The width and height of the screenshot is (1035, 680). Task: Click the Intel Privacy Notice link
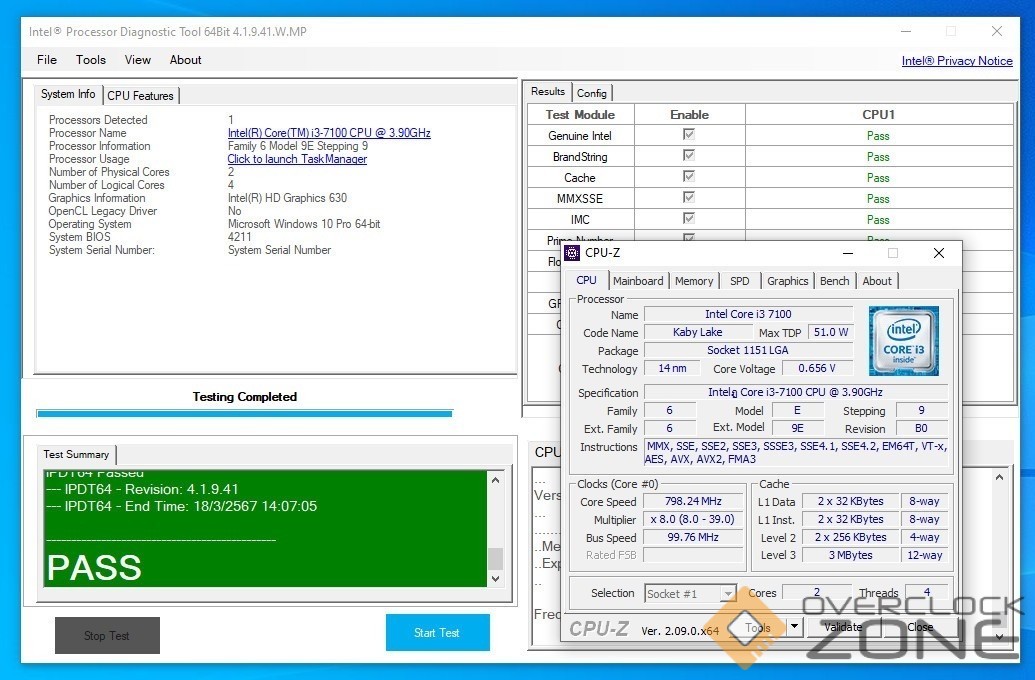pyautogui.click(x=957, y=61)
